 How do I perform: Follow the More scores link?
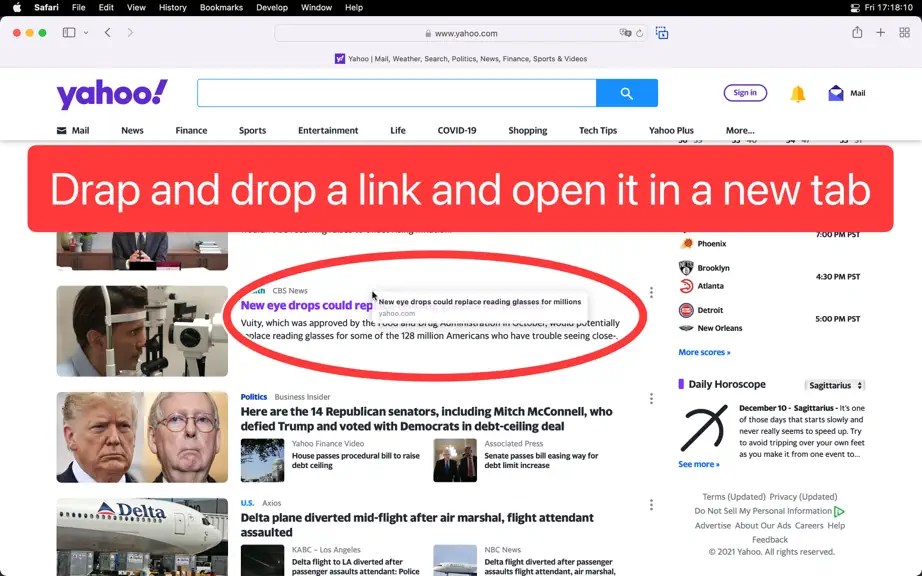tap(704, 352)
